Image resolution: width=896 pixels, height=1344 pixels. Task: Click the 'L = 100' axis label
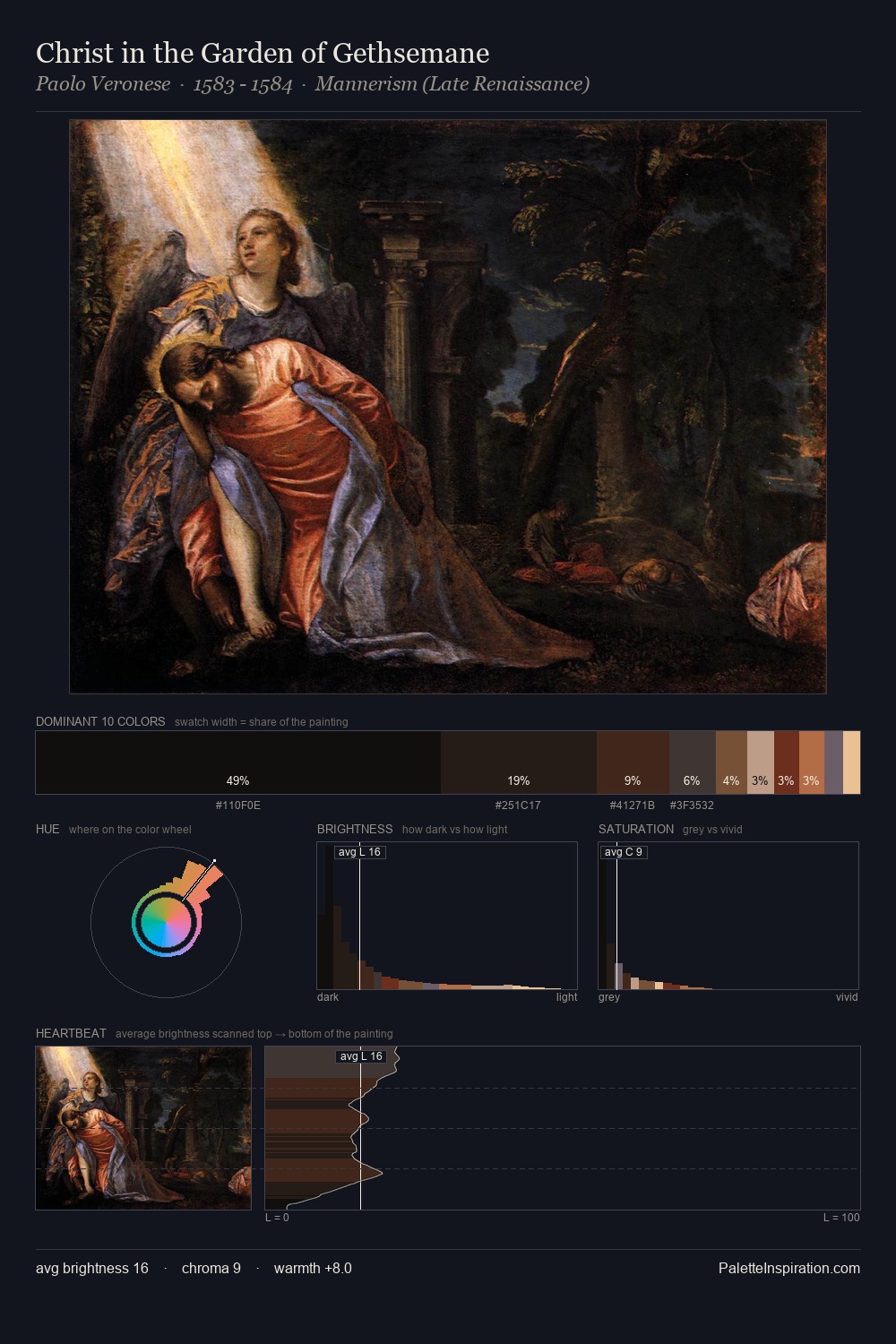click(x=841, y=1218)
